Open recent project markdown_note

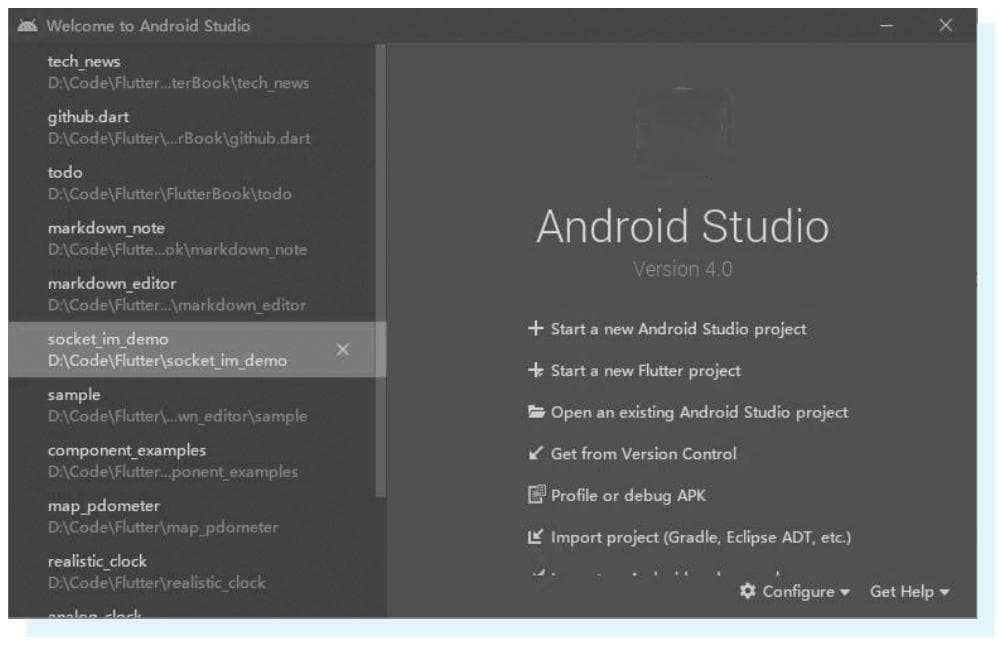pos(191,238)
